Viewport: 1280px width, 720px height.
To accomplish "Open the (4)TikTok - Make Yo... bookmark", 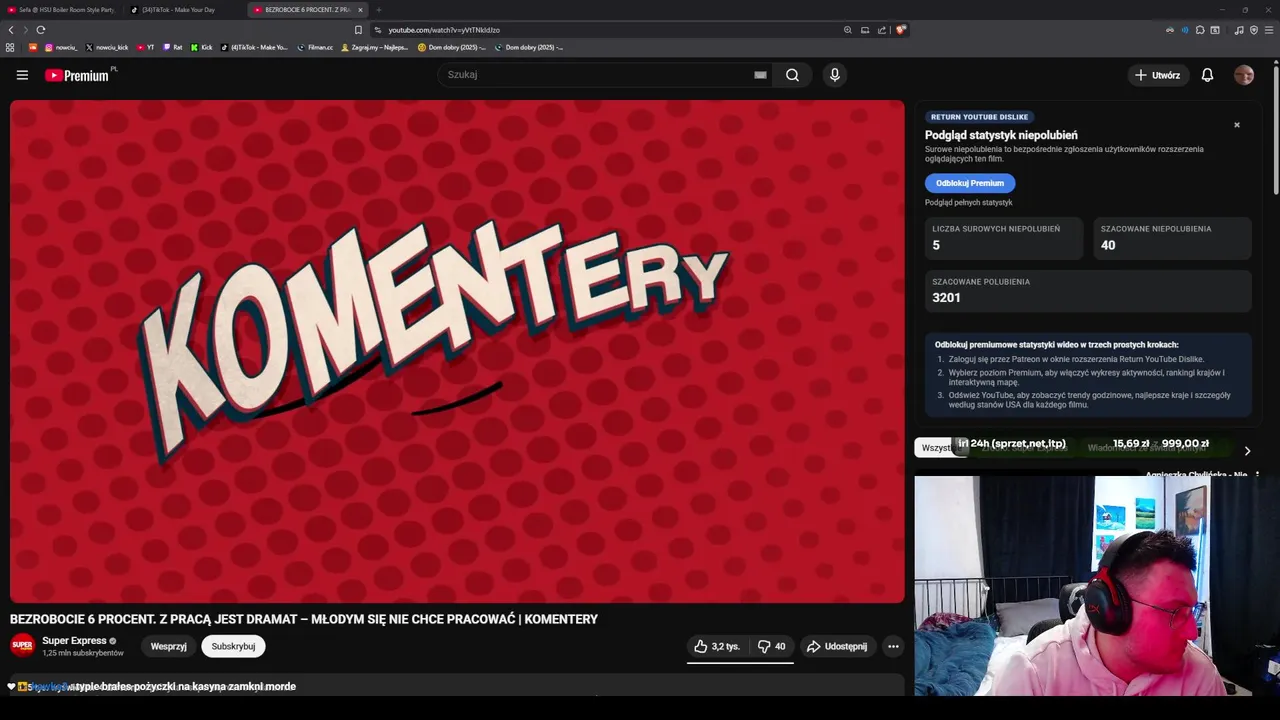I will pos(254,47).
